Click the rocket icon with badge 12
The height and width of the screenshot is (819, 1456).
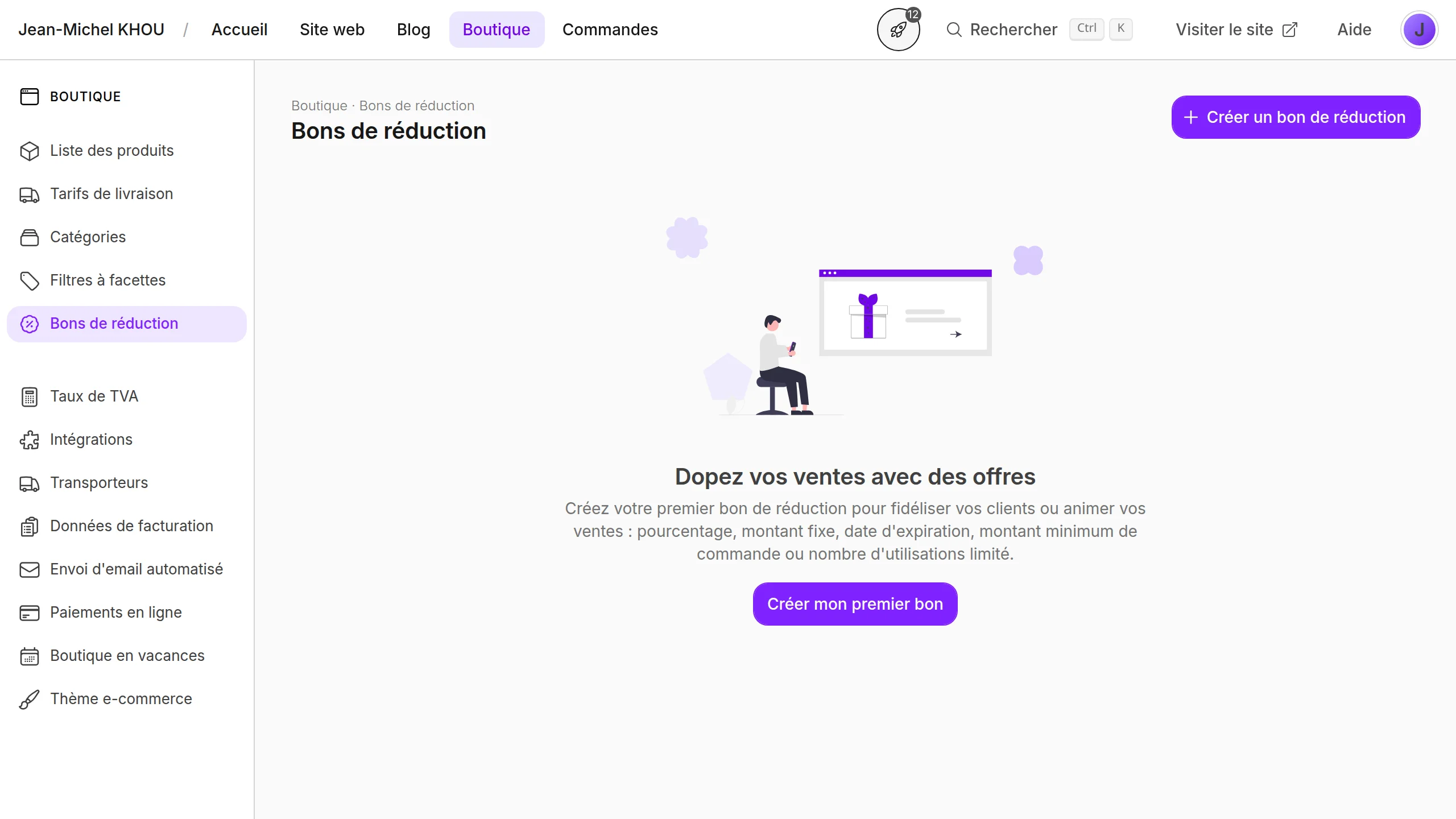pos(898,30)
